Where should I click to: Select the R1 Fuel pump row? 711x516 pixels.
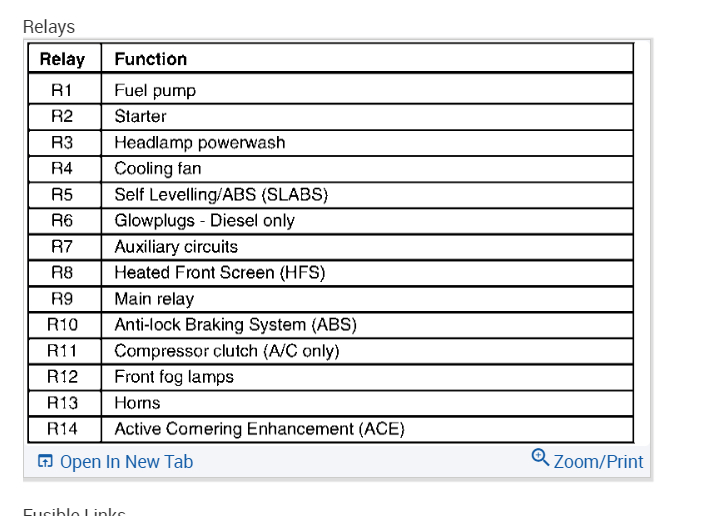click(155, 90)
